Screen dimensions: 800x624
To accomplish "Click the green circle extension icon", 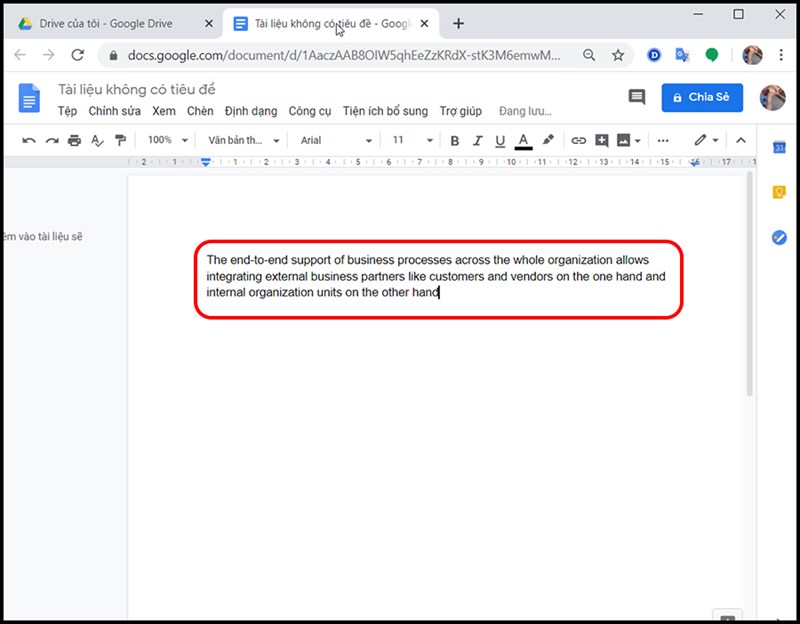I will pyautogui.click(x=711, y=55).
